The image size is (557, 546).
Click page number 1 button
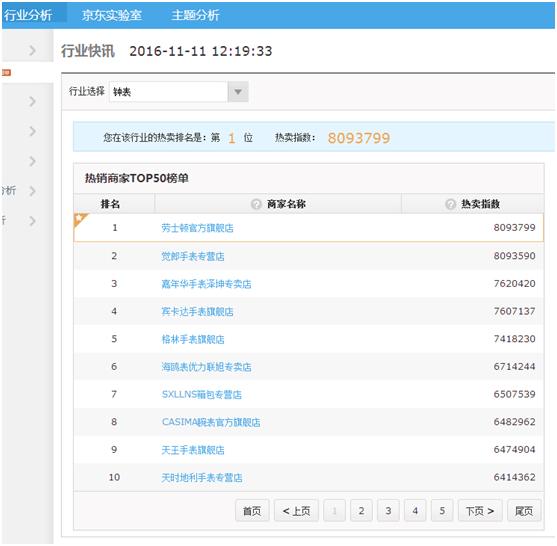pos(334,511)
